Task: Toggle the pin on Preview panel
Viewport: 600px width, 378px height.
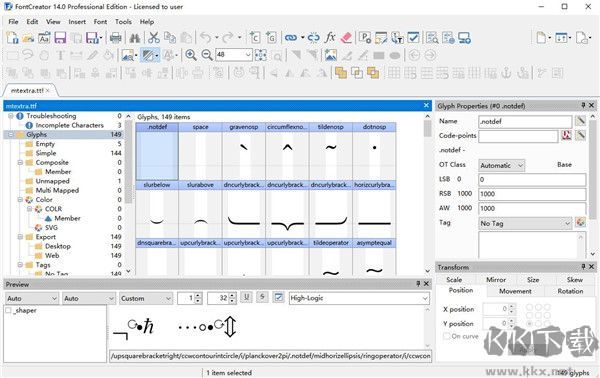Action: click(x=418, y=284)
